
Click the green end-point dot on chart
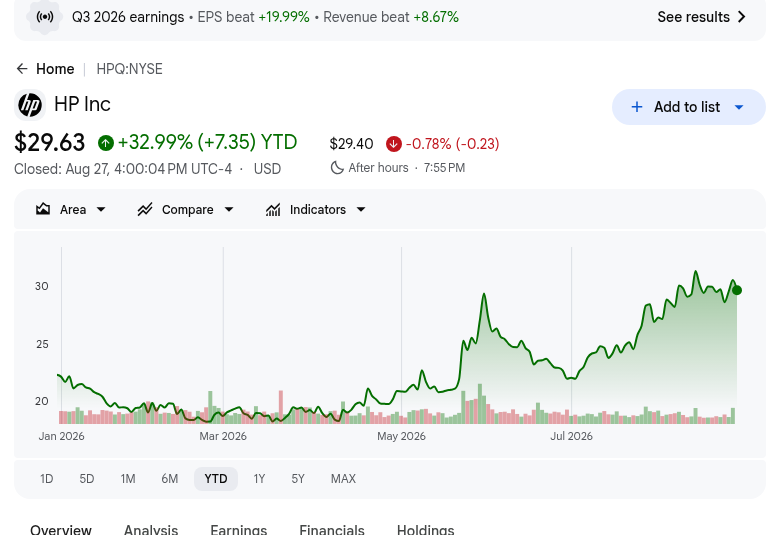coord(737,290)
